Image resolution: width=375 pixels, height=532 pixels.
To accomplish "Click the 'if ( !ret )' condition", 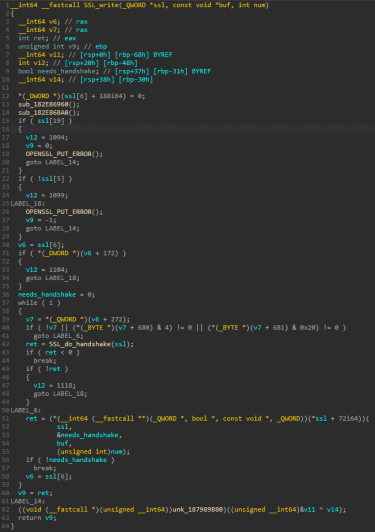I will 47,369.
